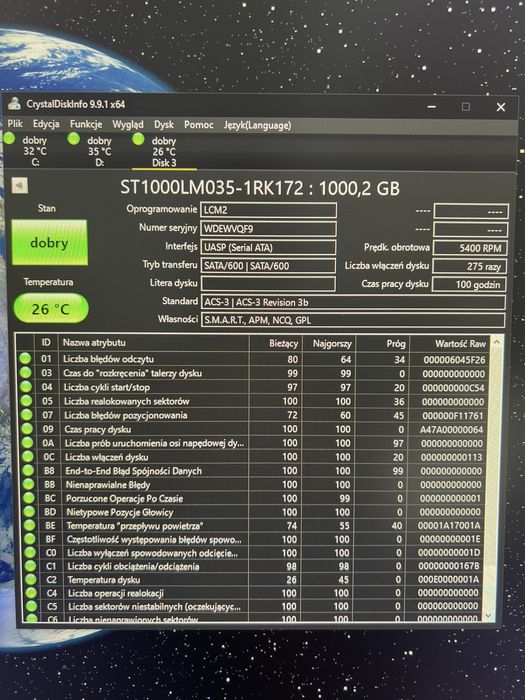The height and width of the screenshot is (700, 525).
Task: Select raw value 000E0000001A
Action: click(448, 579)
